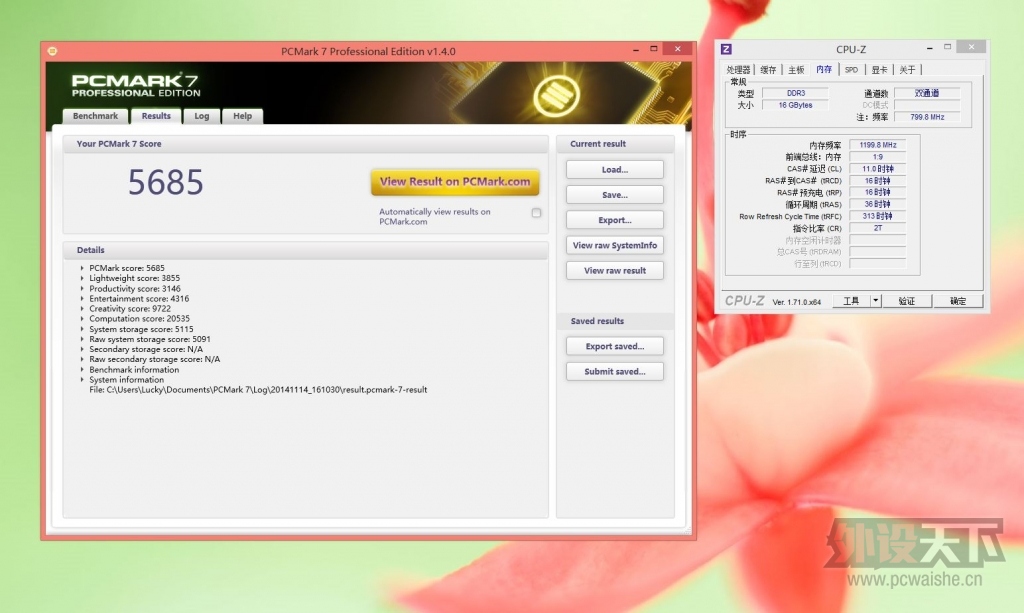
Task: Expand the Creativity score: 9722 row
Action: (82, 309)
